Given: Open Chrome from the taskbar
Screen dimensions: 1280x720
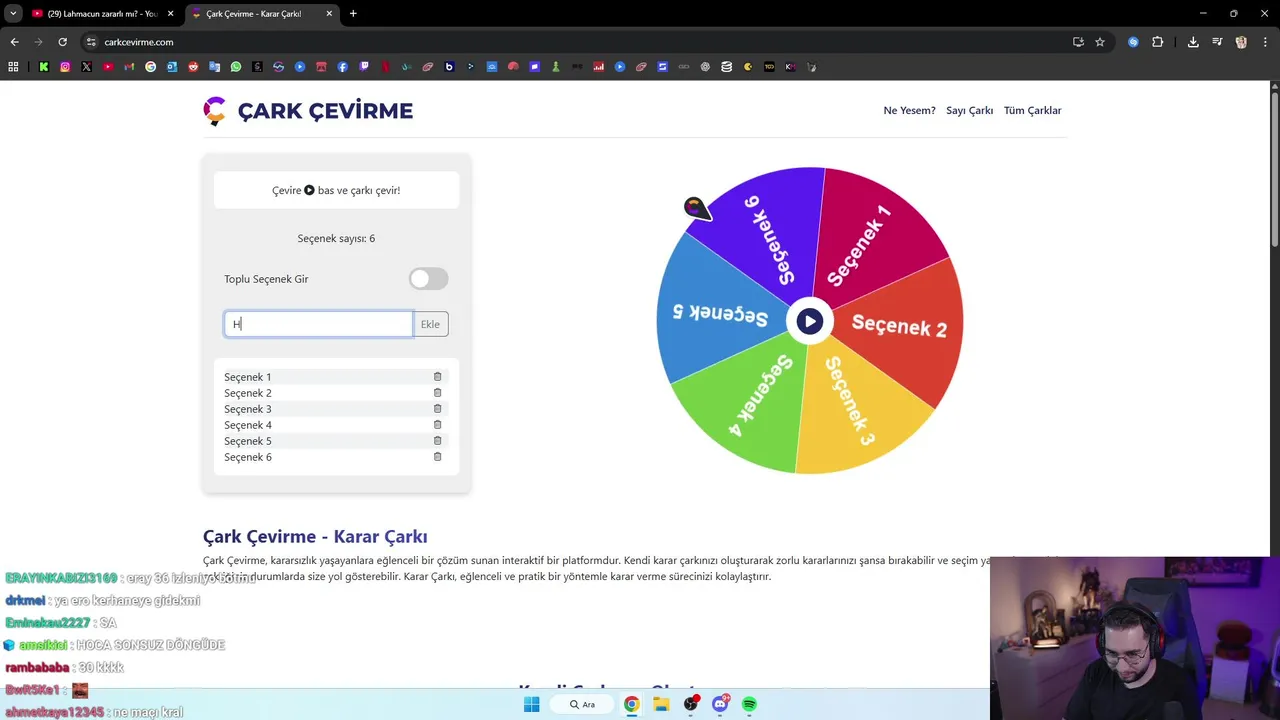Looking at the screenshot, I should click(x=632, y=704).
